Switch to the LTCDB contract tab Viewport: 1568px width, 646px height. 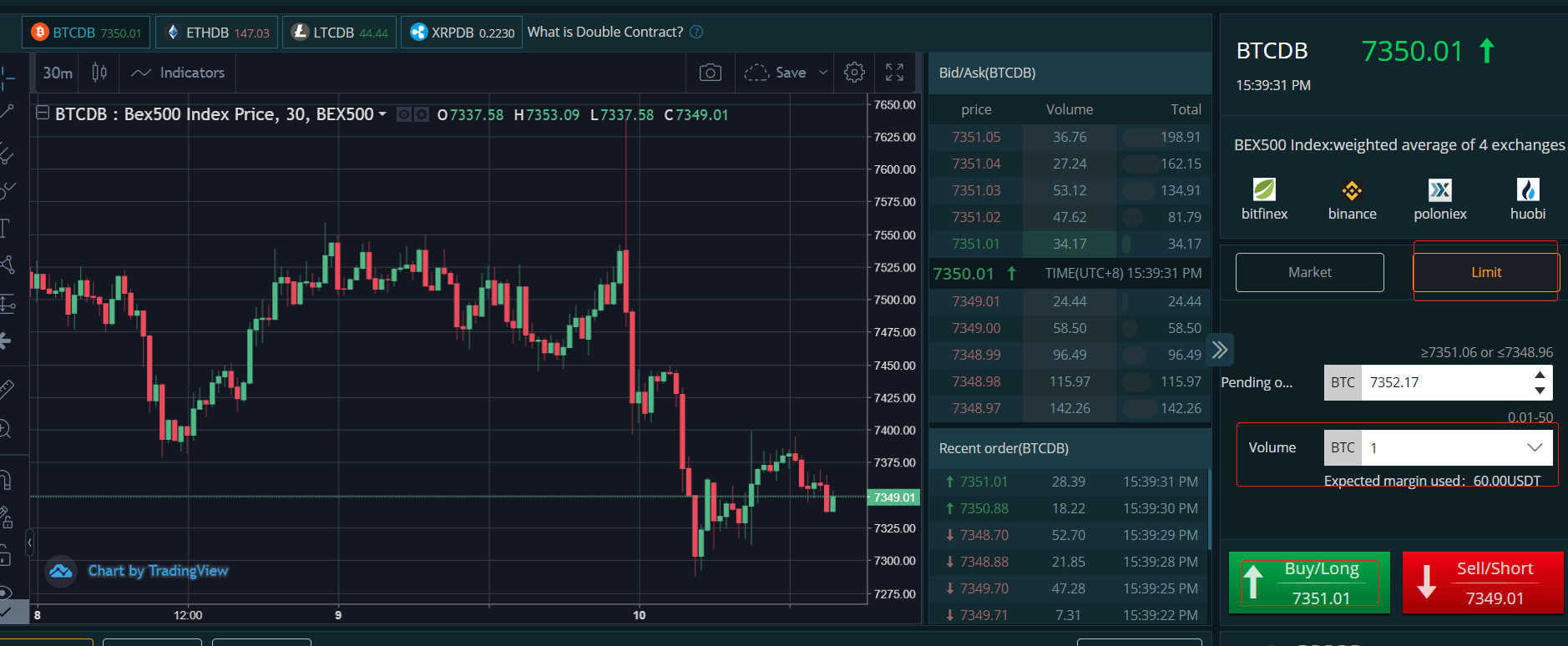(339, 33)
